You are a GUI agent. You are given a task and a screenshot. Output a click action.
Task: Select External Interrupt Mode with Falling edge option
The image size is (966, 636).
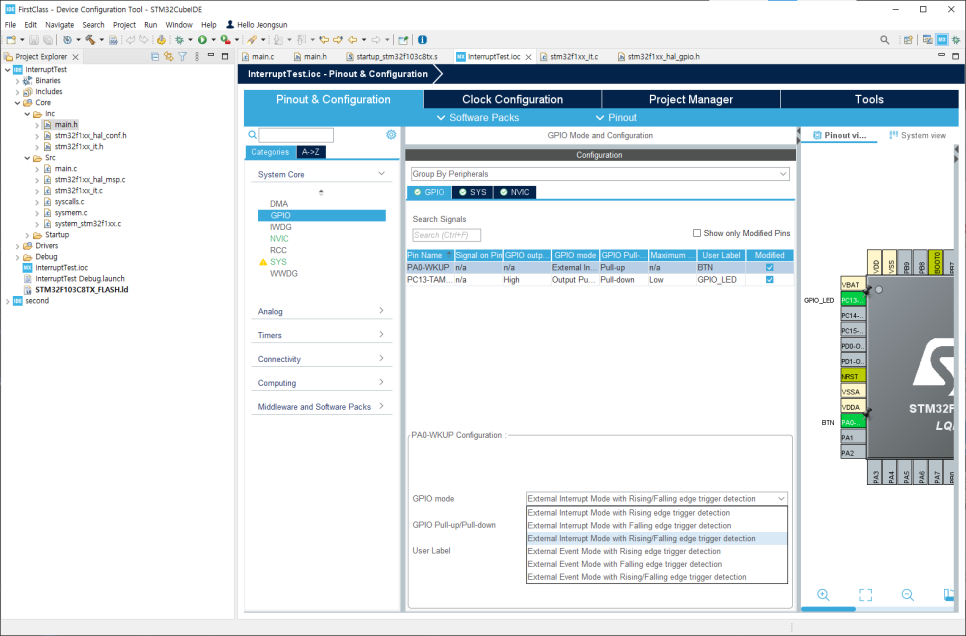(657, 526)
